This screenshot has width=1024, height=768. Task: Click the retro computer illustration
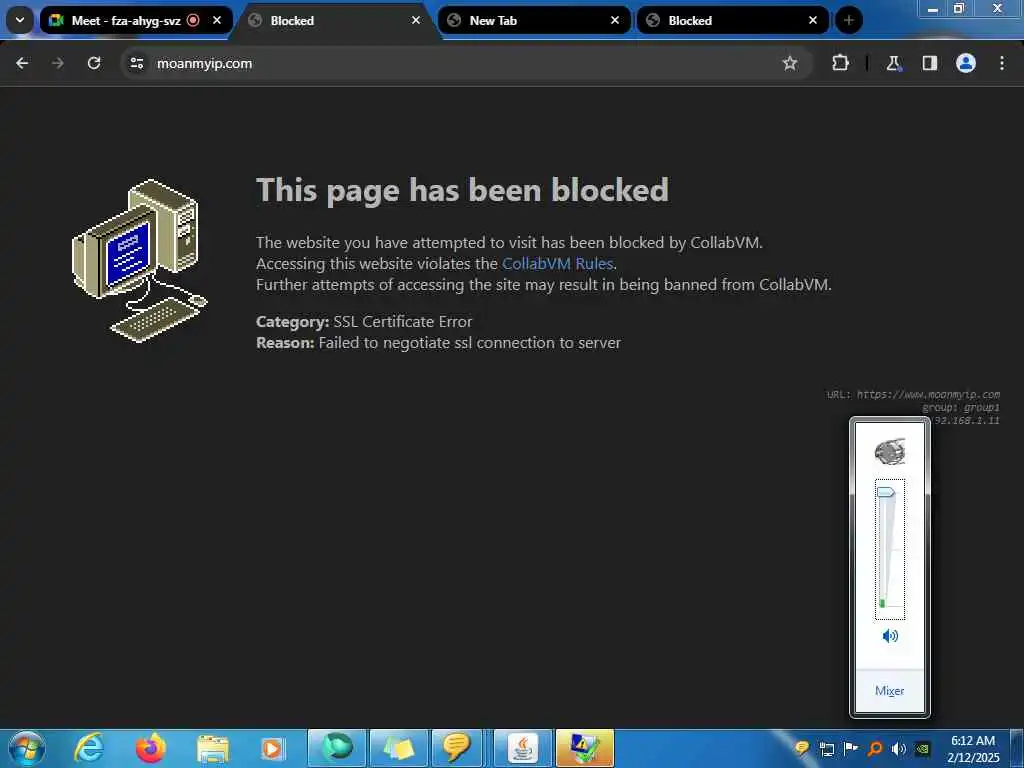coord(139,260)
